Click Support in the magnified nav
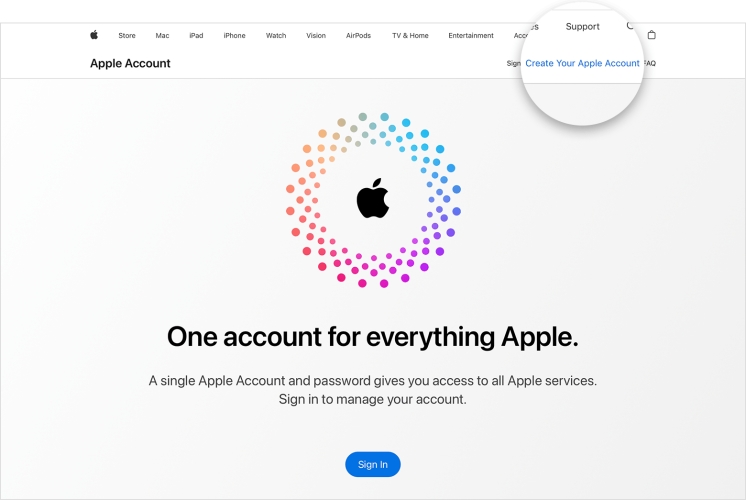The image size is (746, 500). (582, 27)
